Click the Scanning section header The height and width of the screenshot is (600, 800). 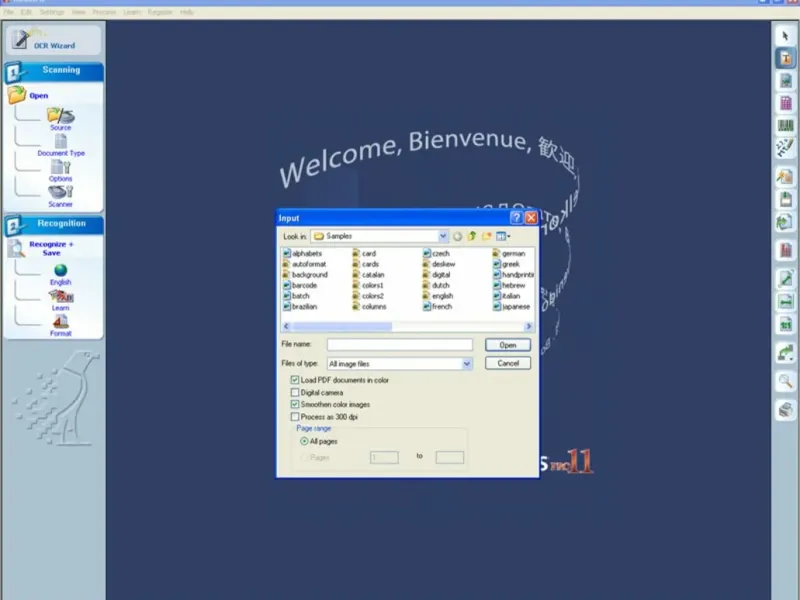coord(54,71)
